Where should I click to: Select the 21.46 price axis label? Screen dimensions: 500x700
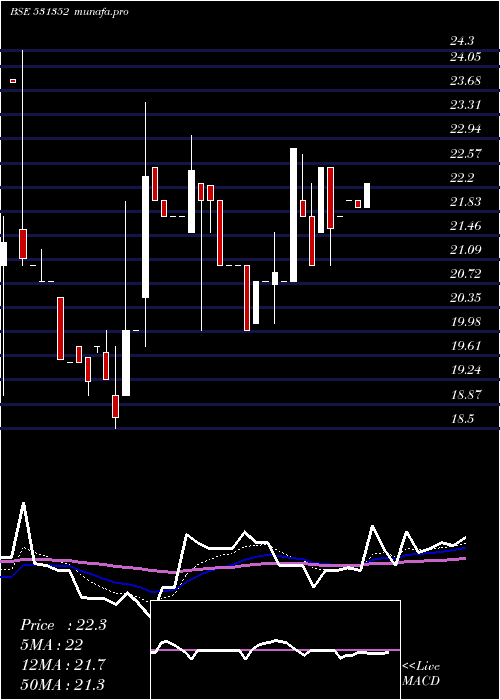point(465,226)
